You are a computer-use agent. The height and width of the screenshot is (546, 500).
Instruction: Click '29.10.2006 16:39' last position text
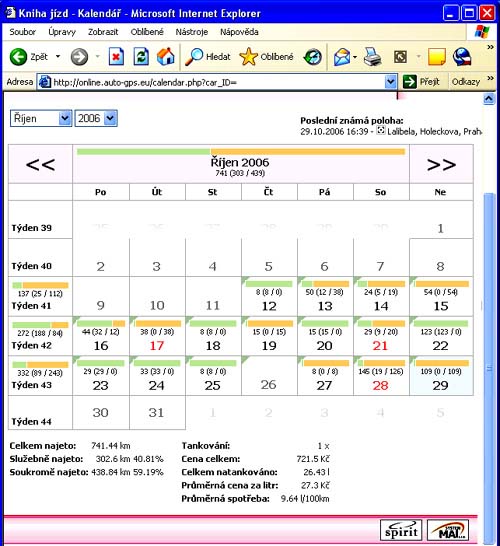point(334,131)
